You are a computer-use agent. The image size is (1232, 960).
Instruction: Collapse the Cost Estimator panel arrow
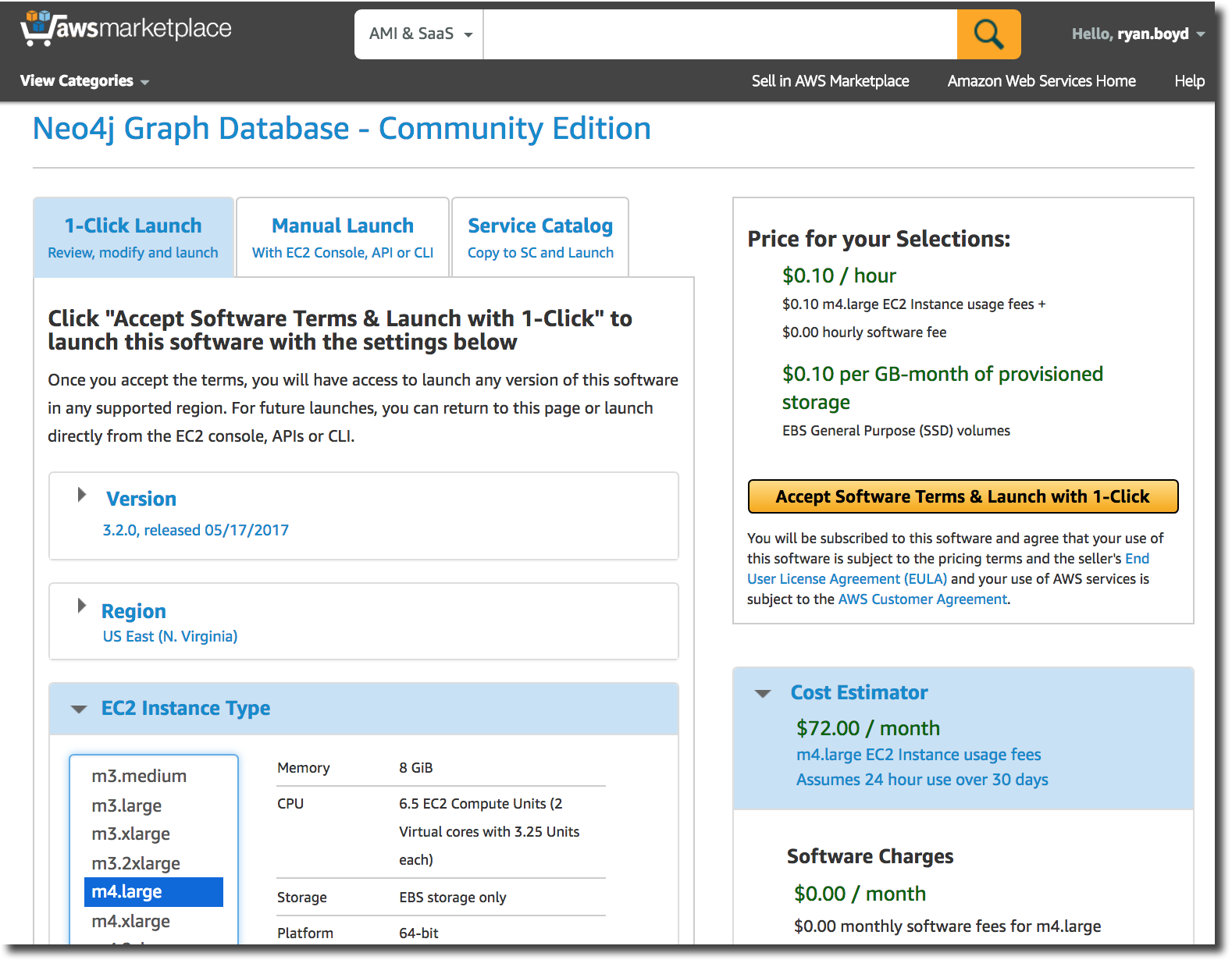click(763, 693)
